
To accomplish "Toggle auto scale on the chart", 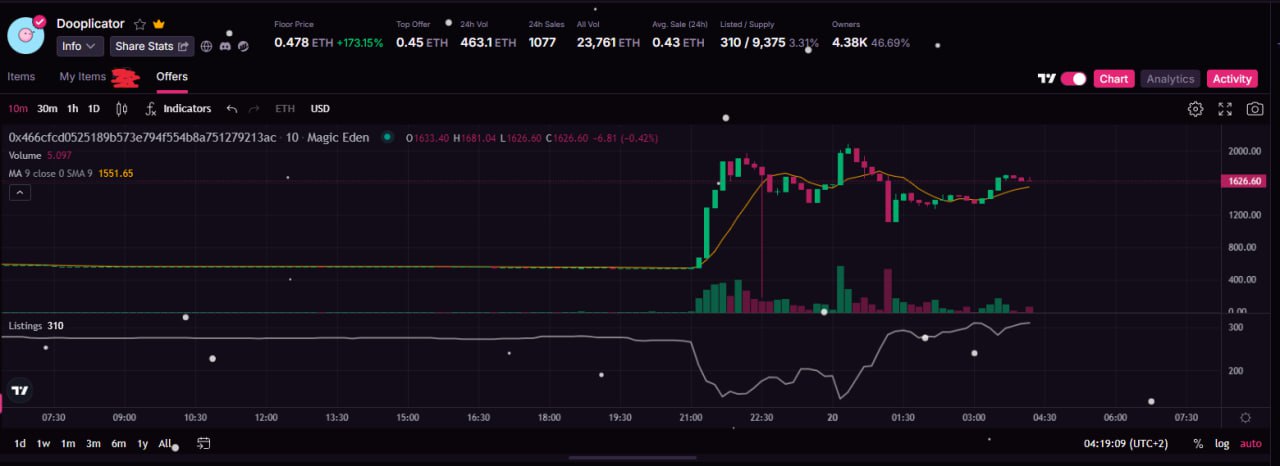I will (x=1251, y=444).
